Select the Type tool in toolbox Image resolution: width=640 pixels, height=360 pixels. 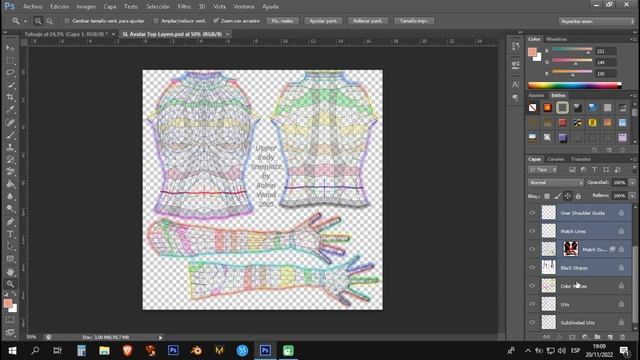click(x=10, y=234)
